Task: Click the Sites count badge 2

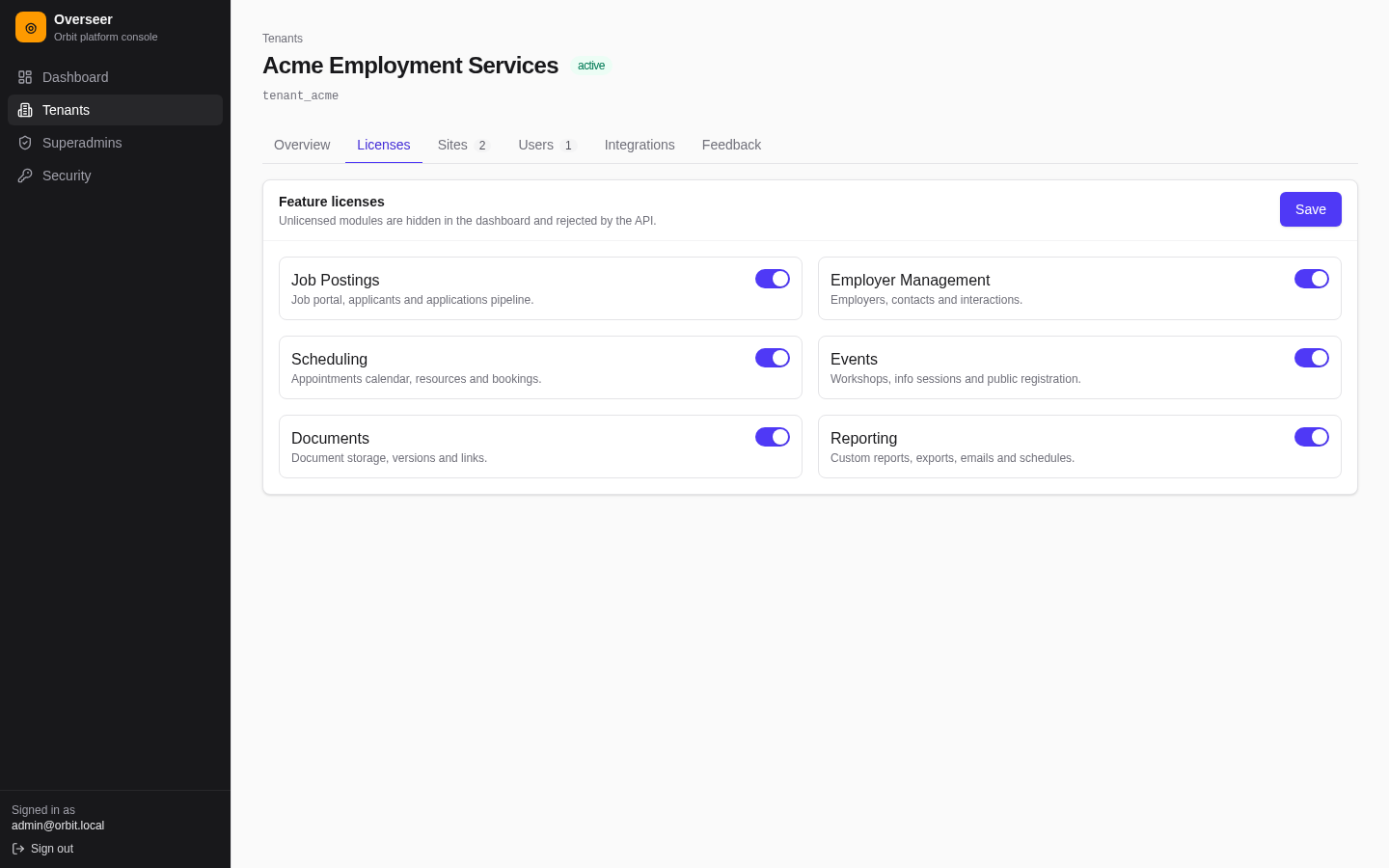Action: [x=482, y=146]
